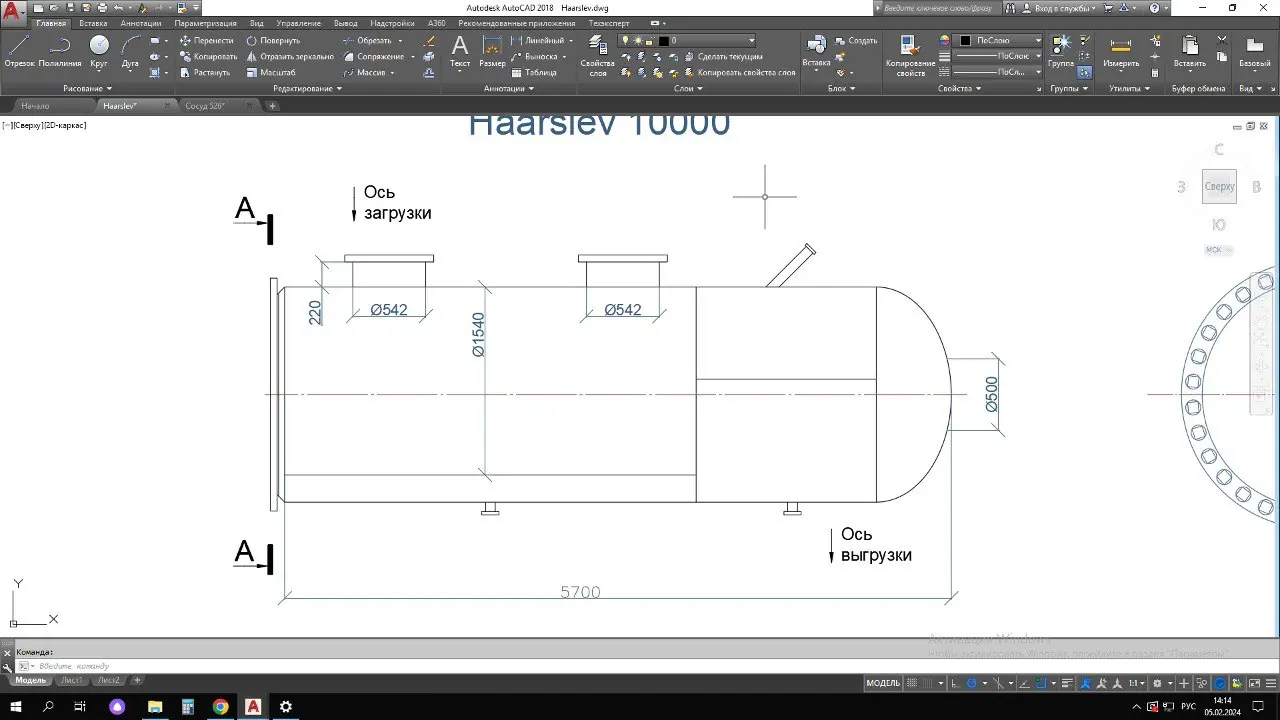This screenshot has height=720, width=1280.
Task: Toggle snap mode in status bar
Action: coord(927,683)
